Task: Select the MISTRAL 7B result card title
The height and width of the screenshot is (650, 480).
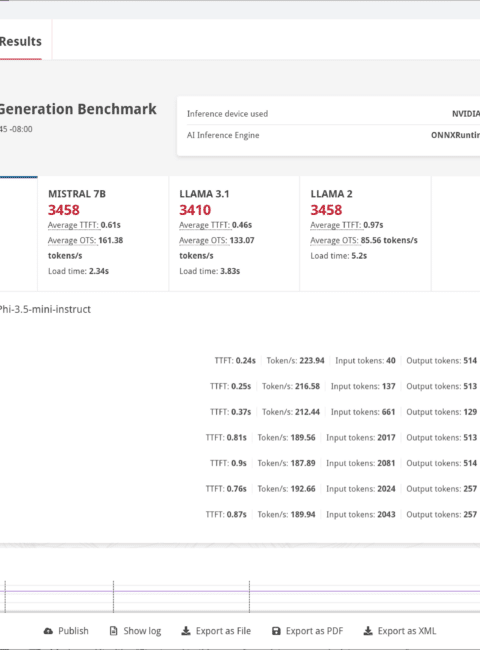Action: (77, 194)
